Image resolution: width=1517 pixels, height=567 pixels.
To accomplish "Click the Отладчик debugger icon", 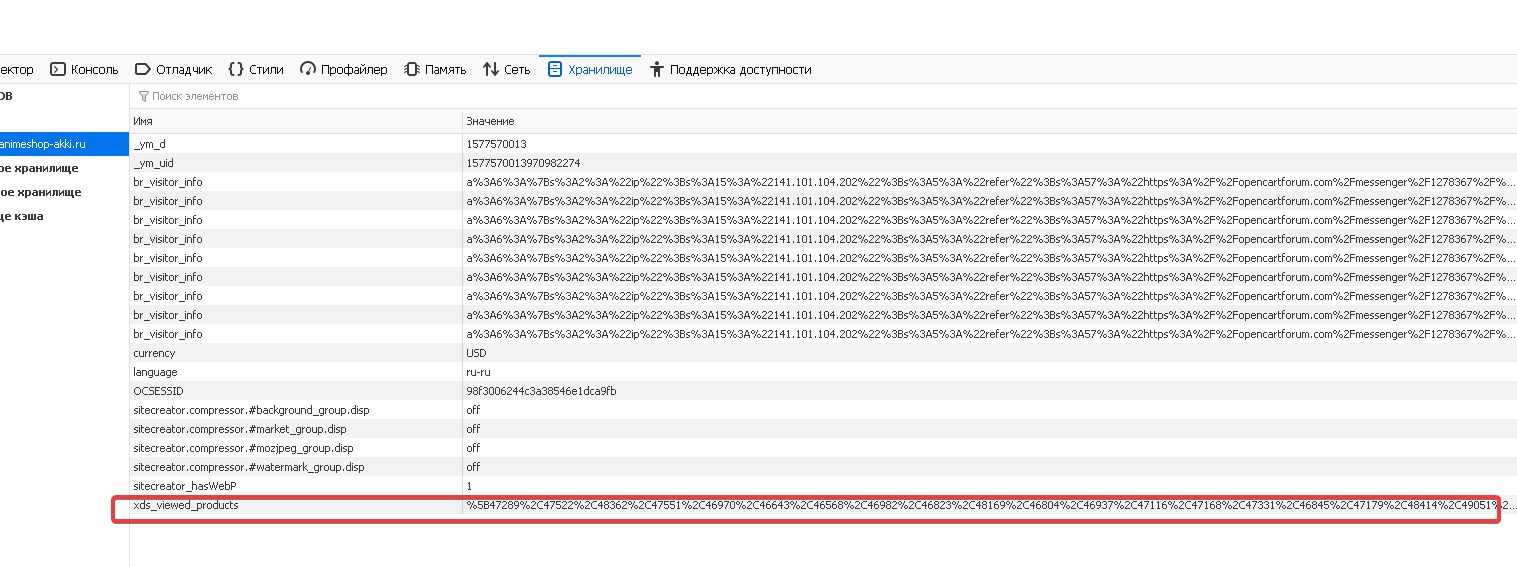I will (x=142, y=70).
